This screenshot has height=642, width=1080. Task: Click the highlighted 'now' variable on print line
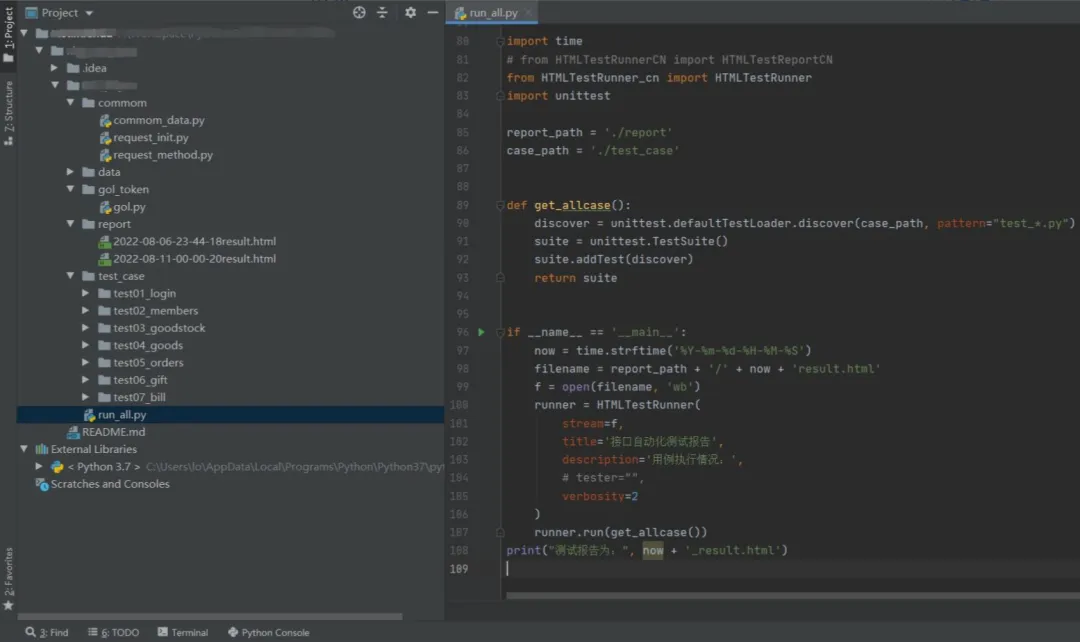click(653, 550)
